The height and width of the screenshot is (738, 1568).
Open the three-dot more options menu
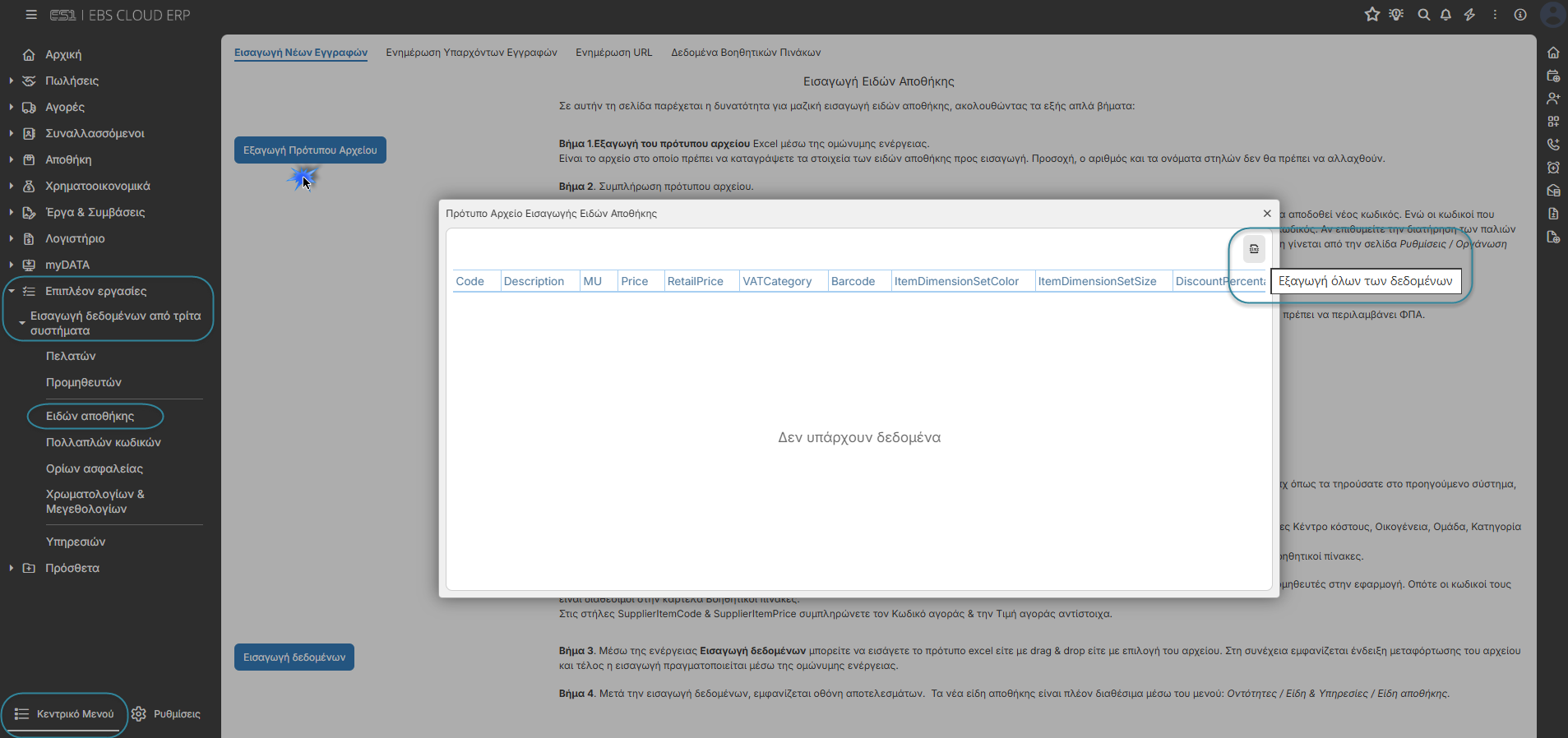[x=1495, y=15]
